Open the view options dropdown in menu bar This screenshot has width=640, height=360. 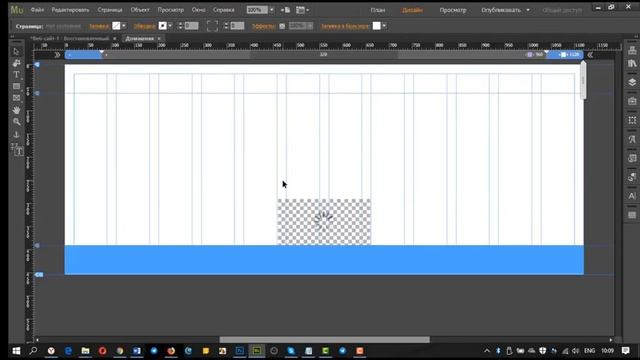pyautogui.click(x=302, y=10)
